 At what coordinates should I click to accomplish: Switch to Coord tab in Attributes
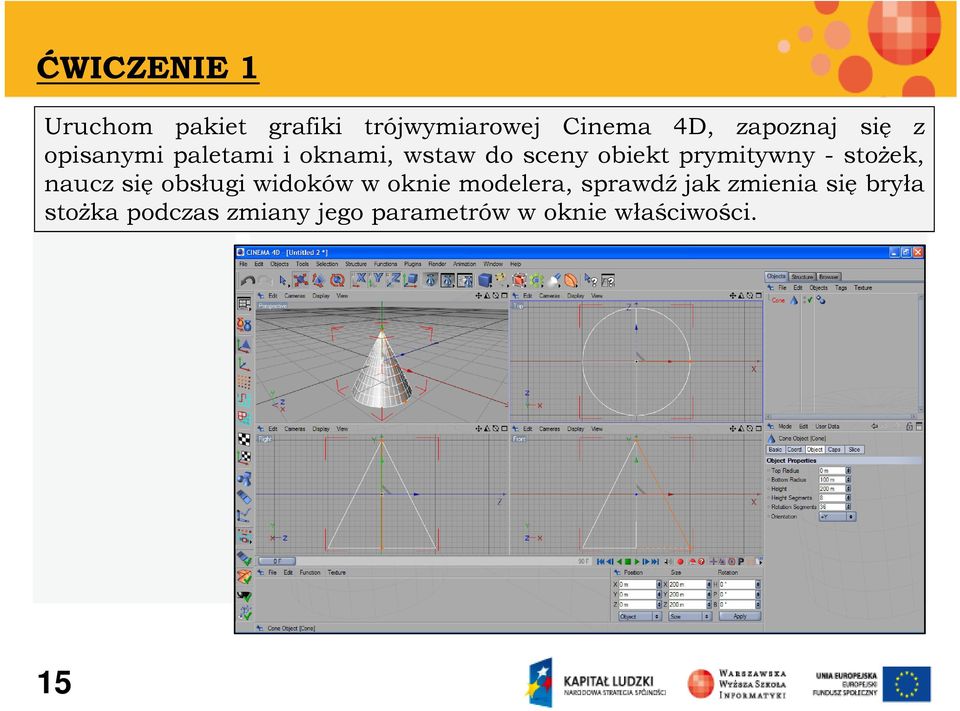(x=795, y=450)
